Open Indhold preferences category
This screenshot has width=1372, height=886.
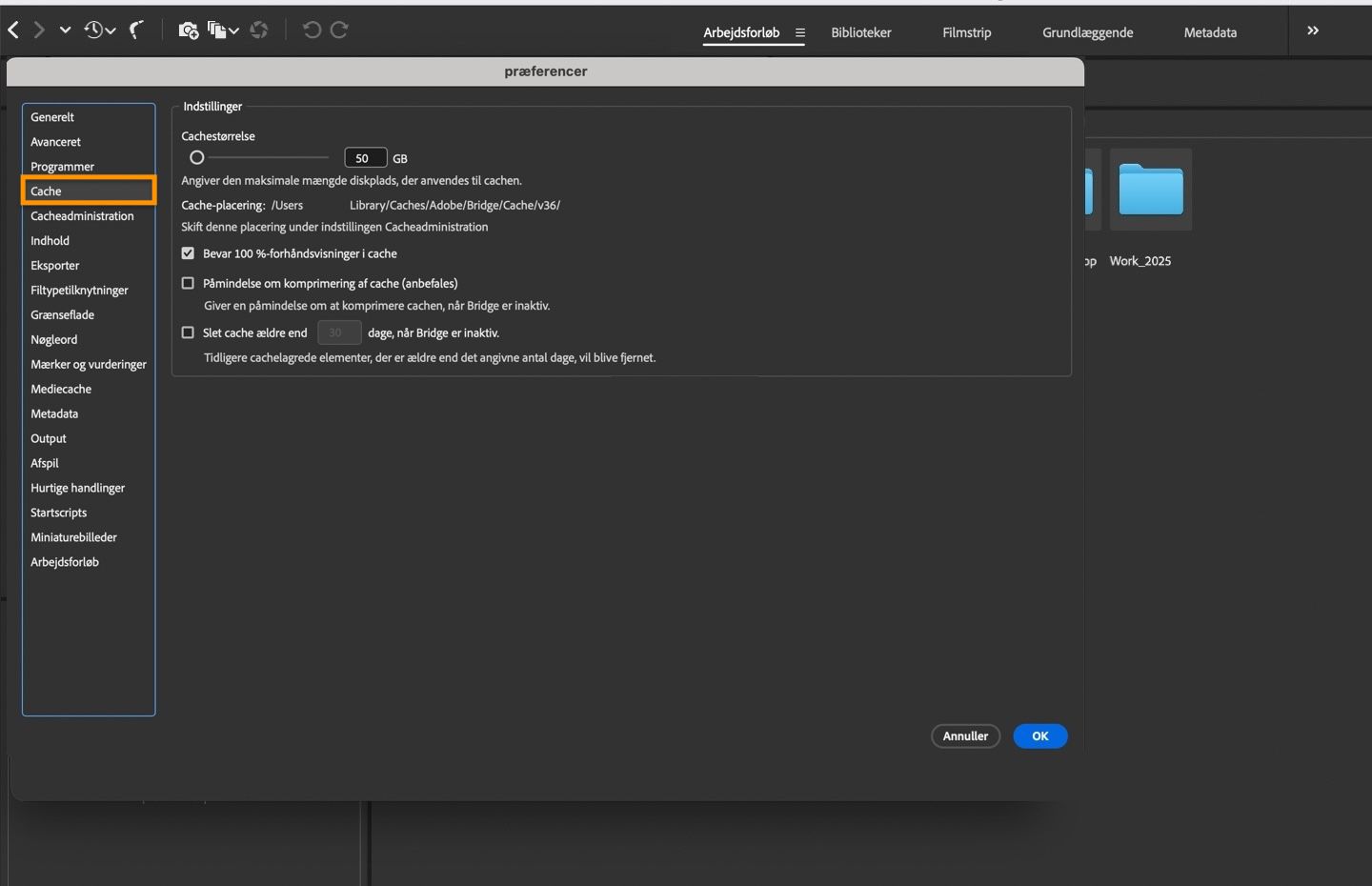(89, 241)
